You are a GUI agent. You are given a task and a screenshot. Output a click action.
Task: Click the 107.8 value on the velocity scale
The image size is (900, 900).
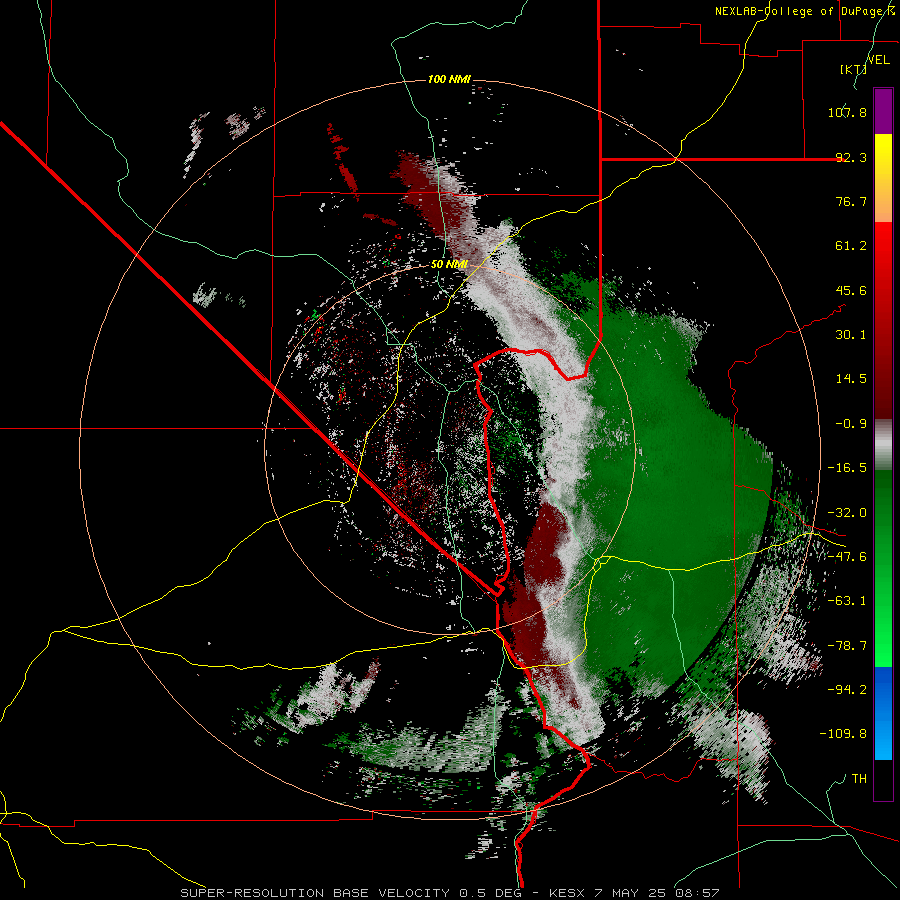847,112
